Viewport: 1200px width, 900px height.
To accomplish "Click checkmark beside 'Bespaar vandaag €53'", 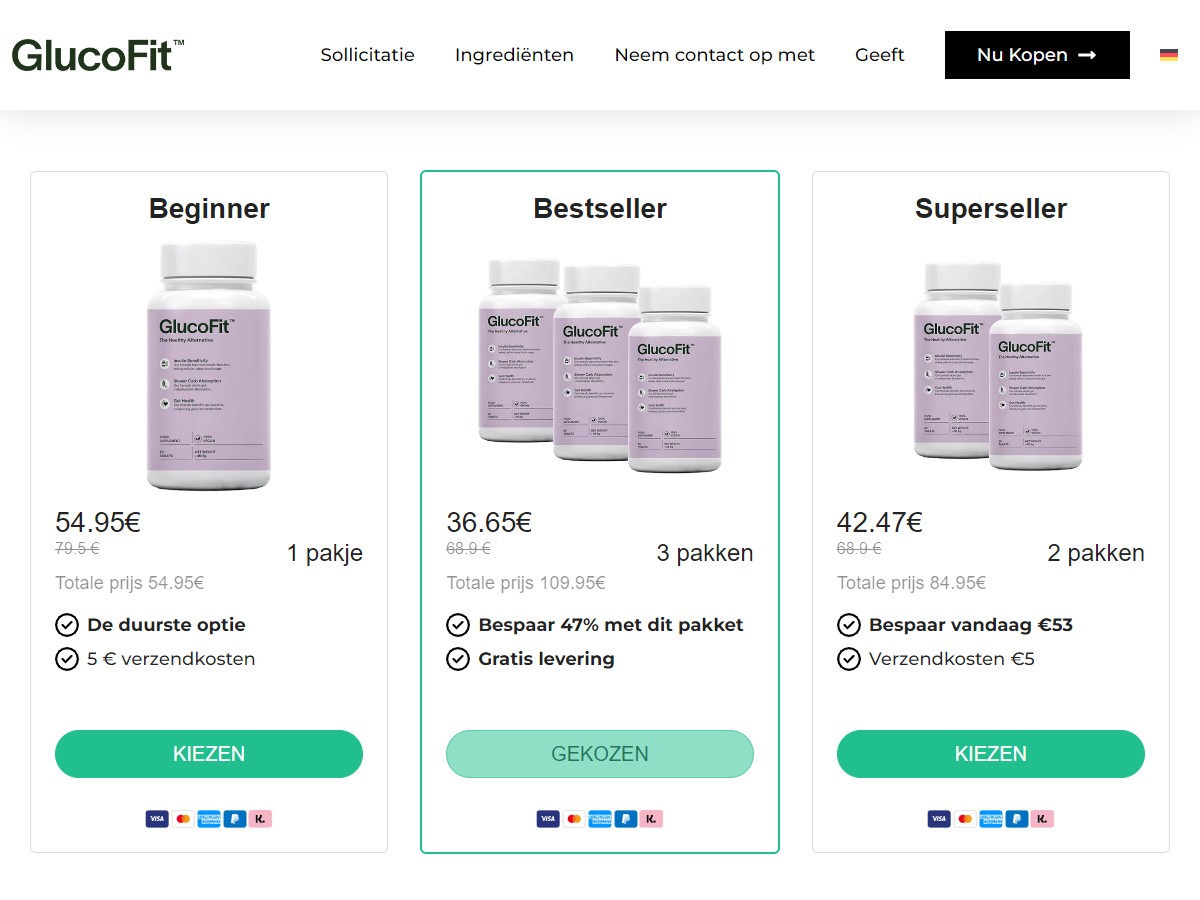I will click(849, 625).
